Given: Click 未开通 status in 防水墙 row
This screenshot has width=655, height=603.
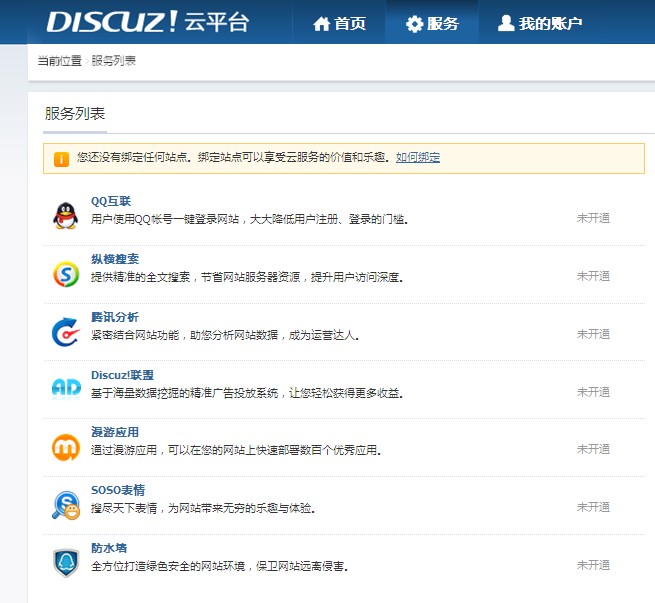Looking at the screenshot, I should pyautogui.click(x=593, y=565).
